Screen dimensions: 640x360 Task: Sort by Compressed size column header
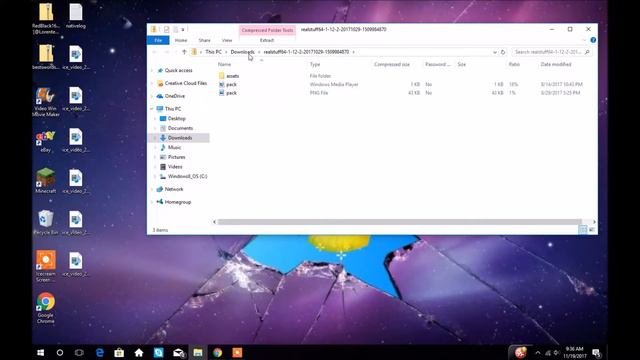[392, 64]
